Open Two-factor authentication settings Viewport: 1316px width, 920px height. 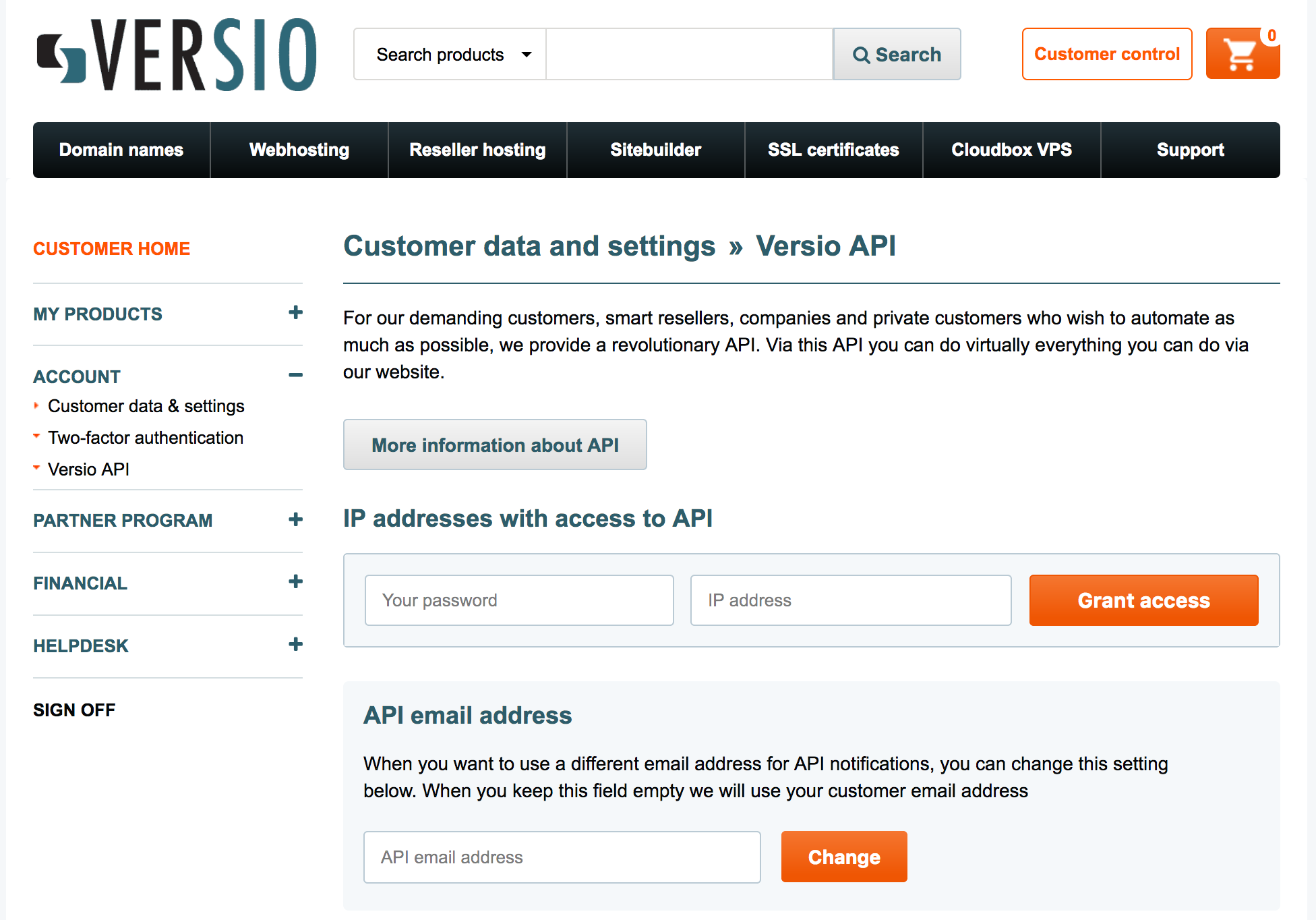coord(146,438)
